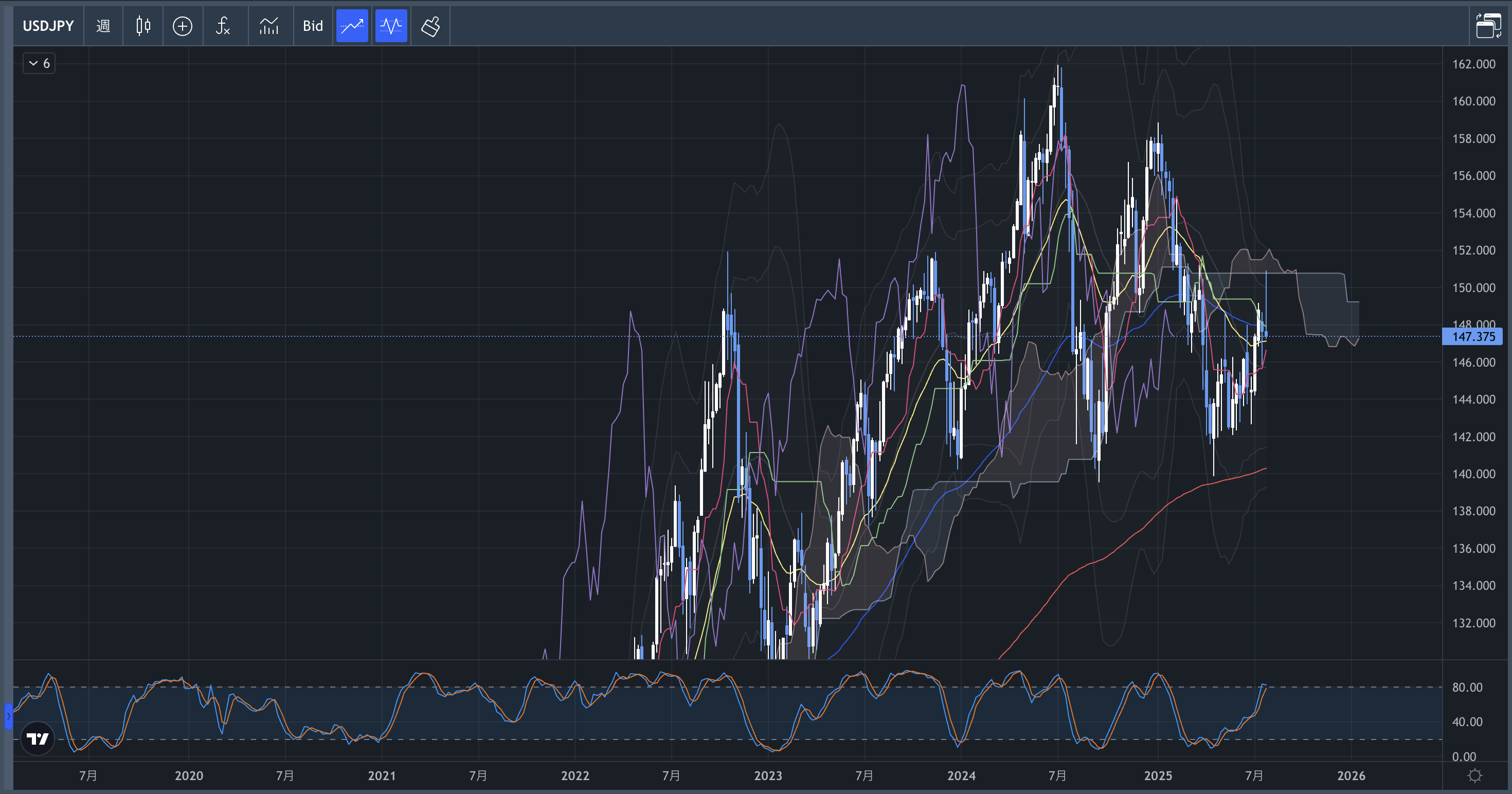Viewport: 1512px width, 794px height.
Task: Click the blue left-edge panel handle
Action: point(8,716)
